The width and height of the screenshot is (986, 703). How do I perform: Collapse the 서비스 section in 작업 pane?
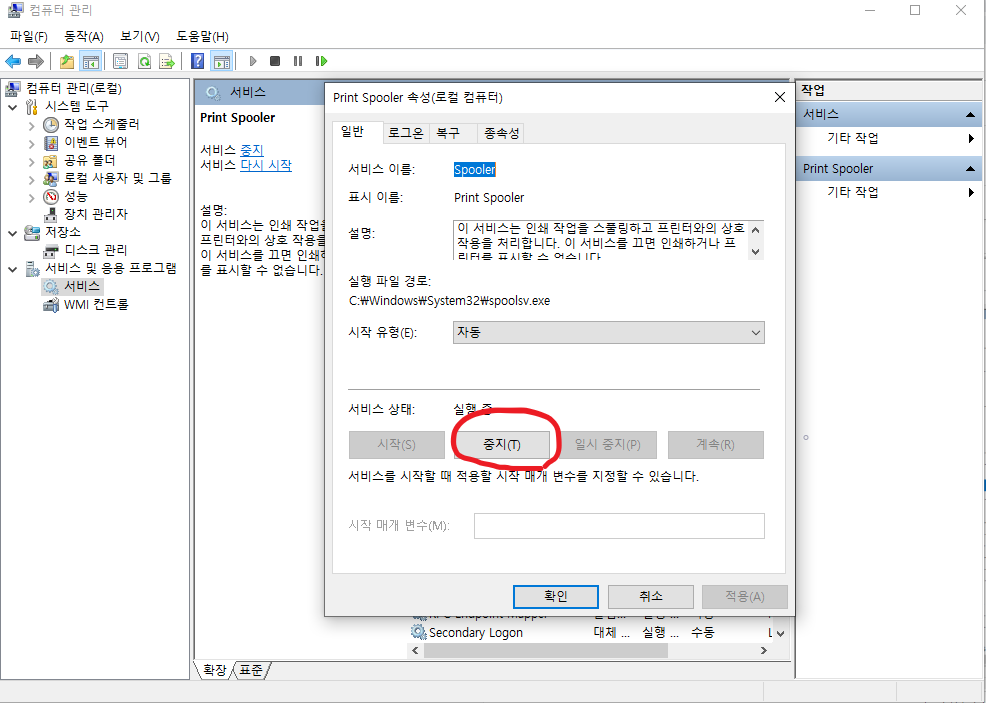point(970,114)
